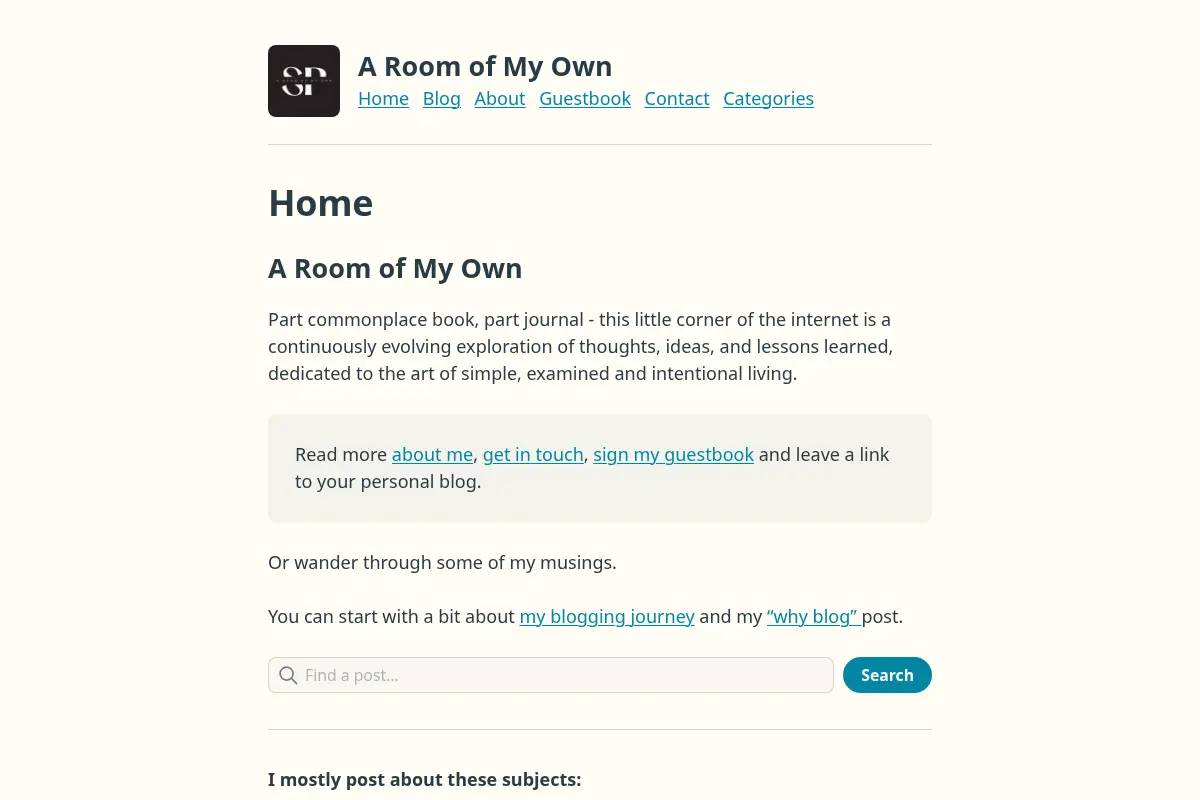Follow the 'get in touch' link
This screenshot has height=800, width=1200.
coord(533,454)
